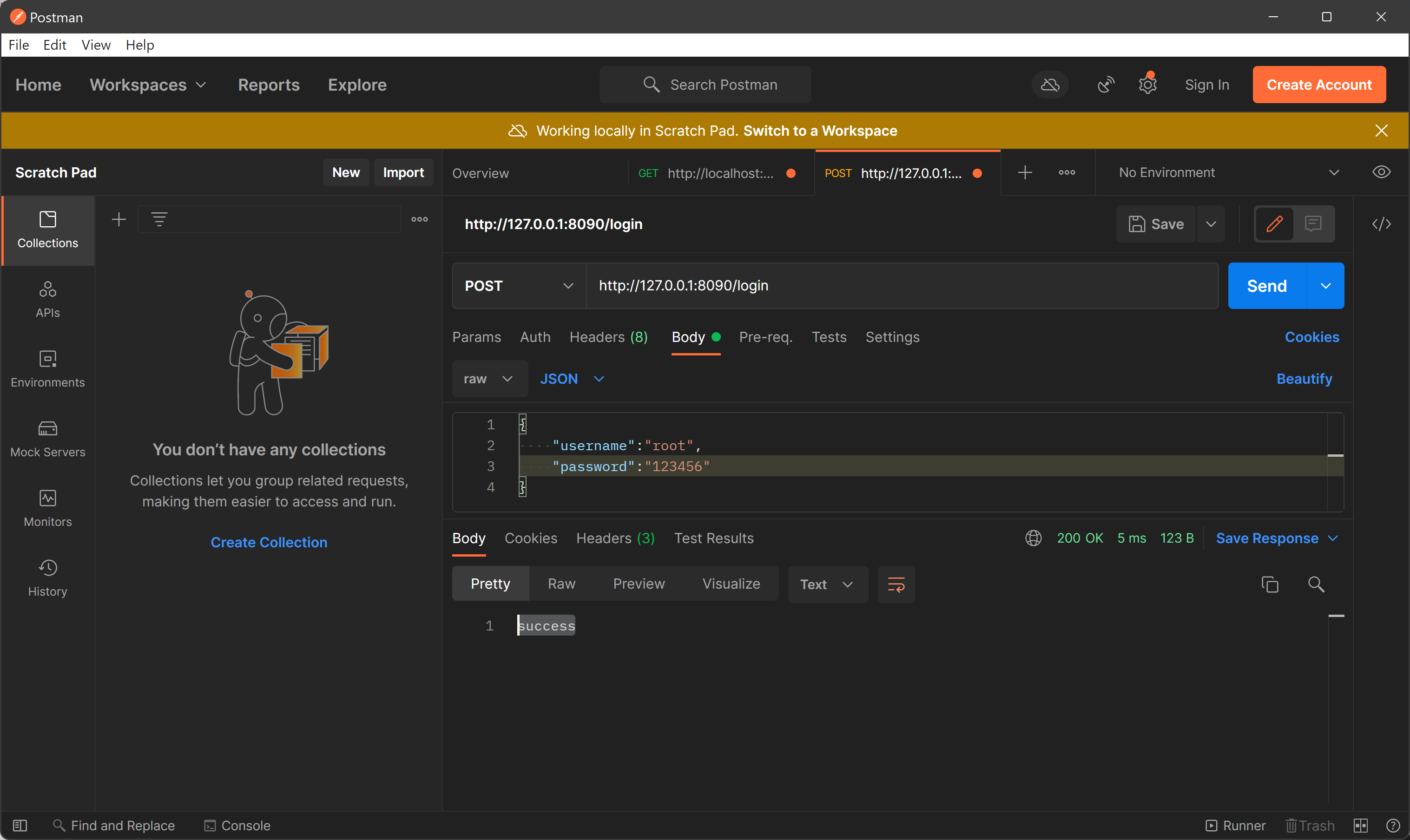Open the Trash
The image size is (1410, 840).
click(x=1310, y=826)
